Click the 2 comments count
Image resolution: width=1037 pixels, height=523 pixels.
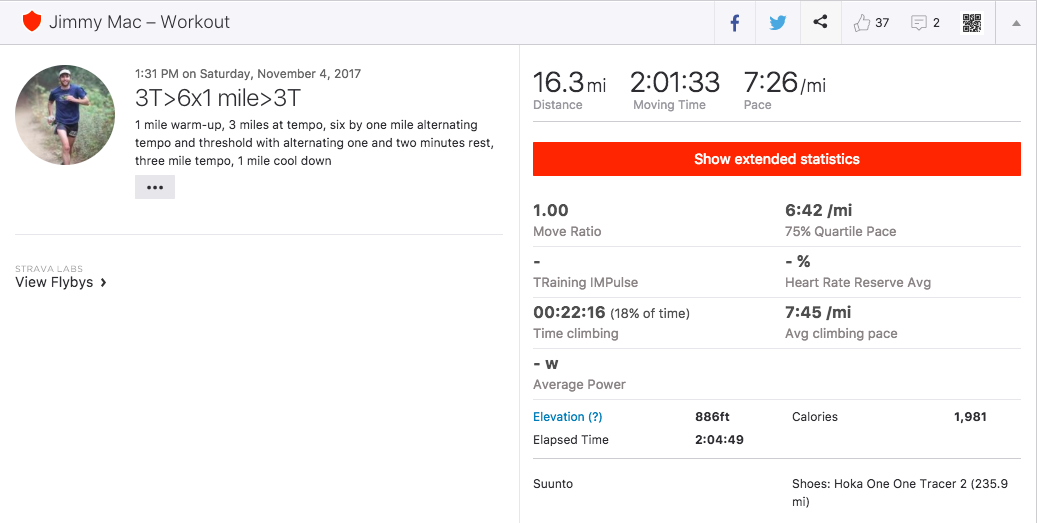point(936,23)
